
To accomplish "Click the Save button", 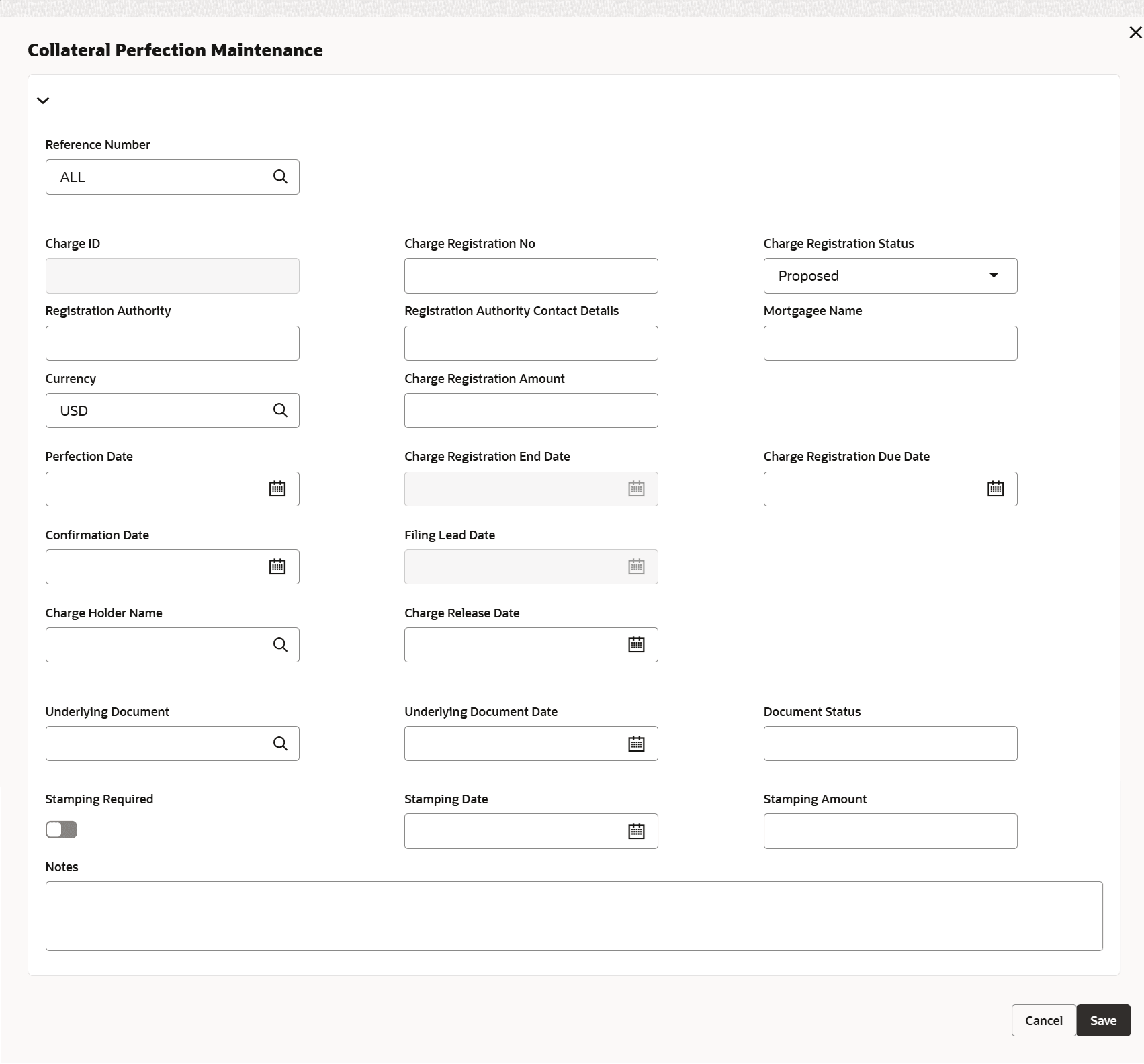I will pyautogui.click(x=1103, y=1020).
